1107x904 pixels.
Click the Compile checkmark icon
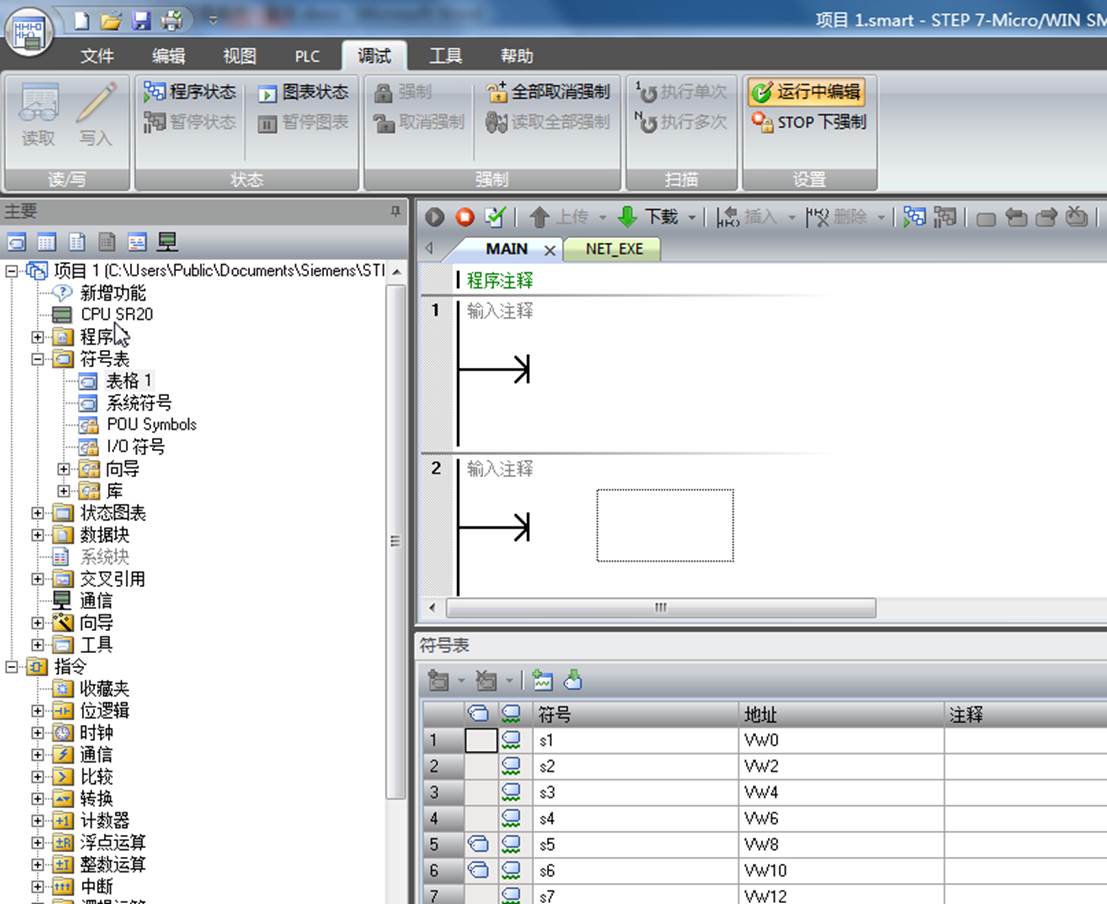coord(496,217)
